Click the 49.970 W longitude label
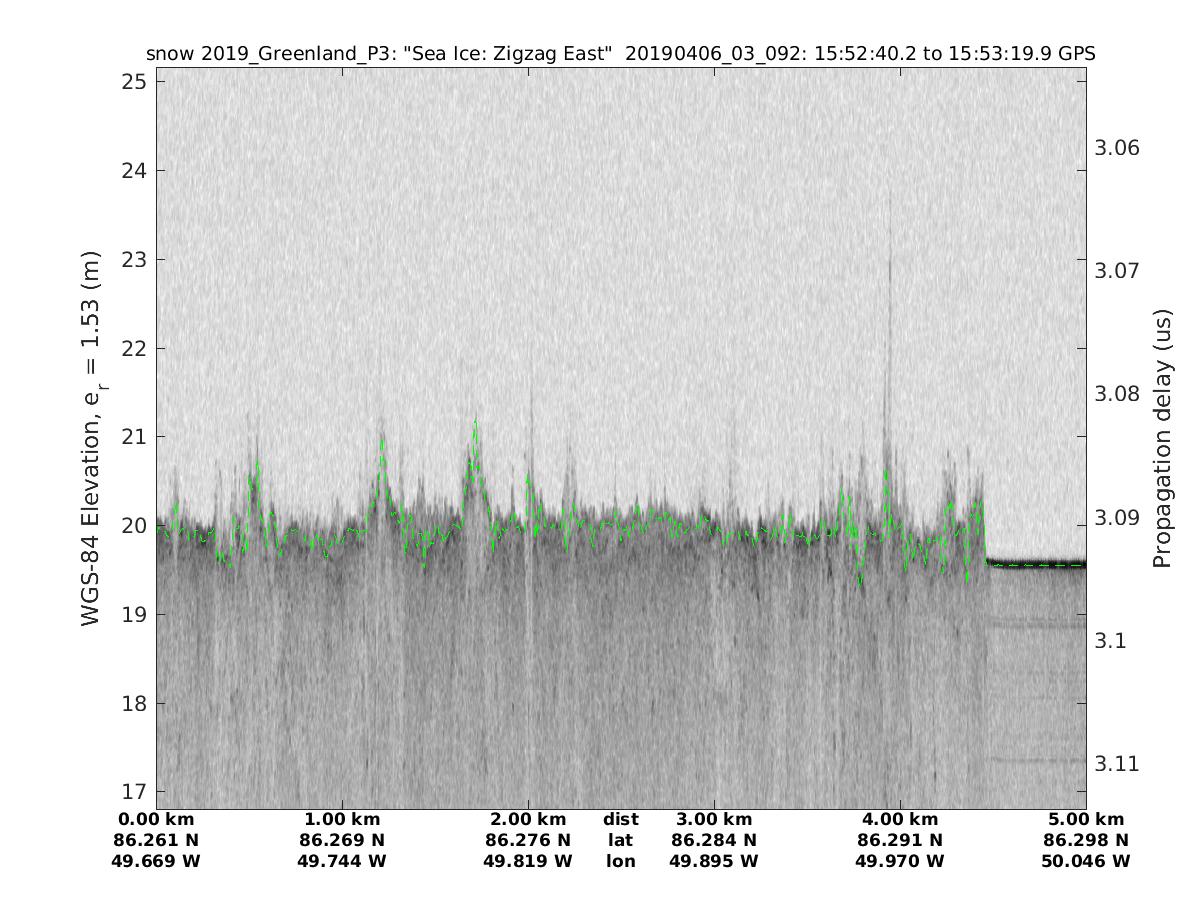Viewport: 1200px width, 900px height. point(900,861)
